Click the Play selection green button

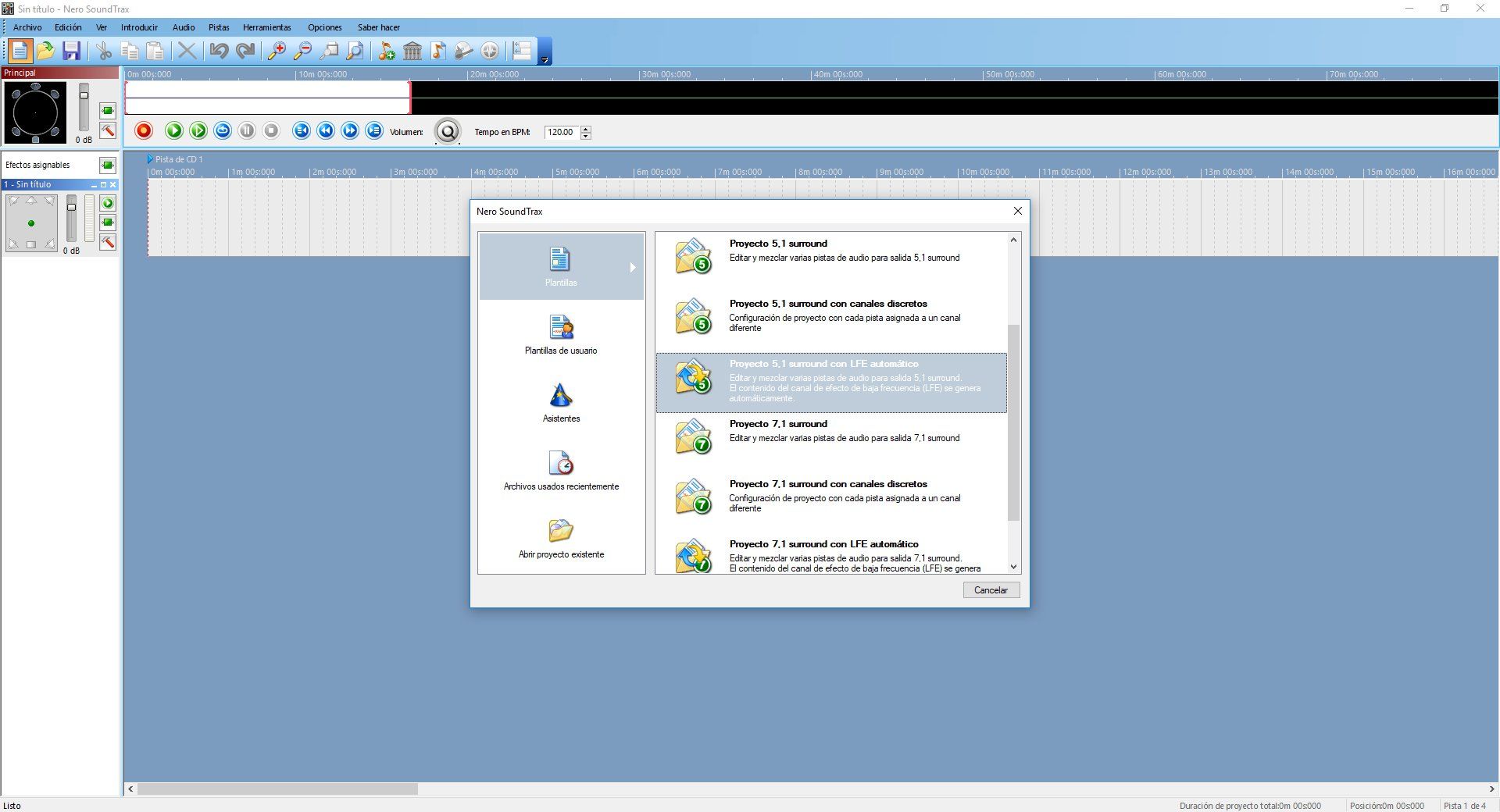point(198,130)
